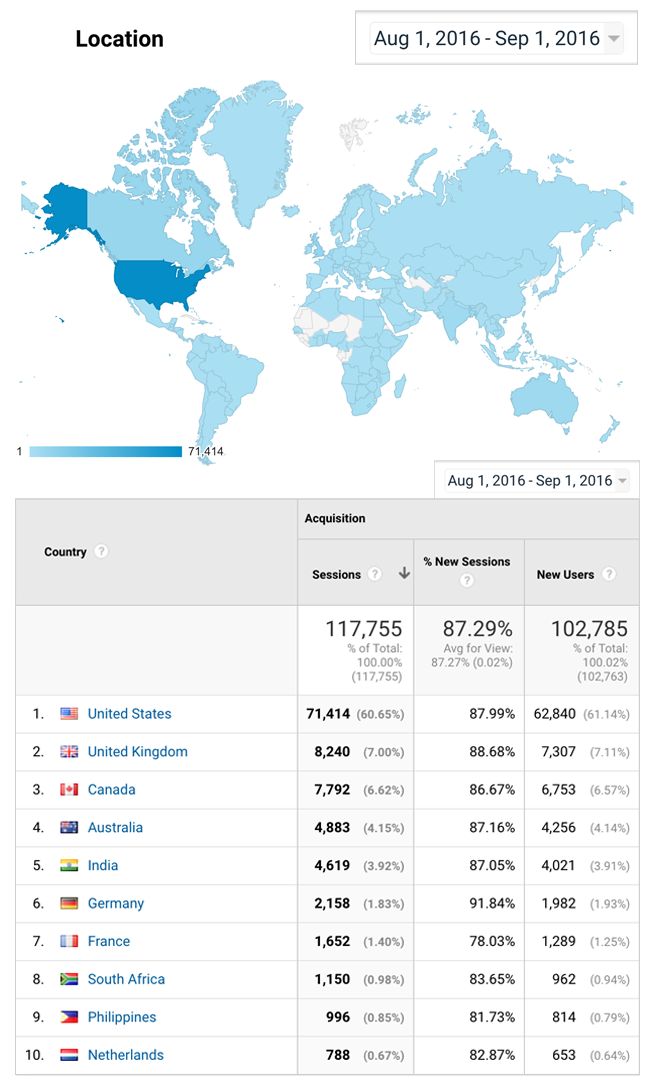Click South Africa new users value 962
The width and height of the screenshot is (657, 1090).
(564, 979)
